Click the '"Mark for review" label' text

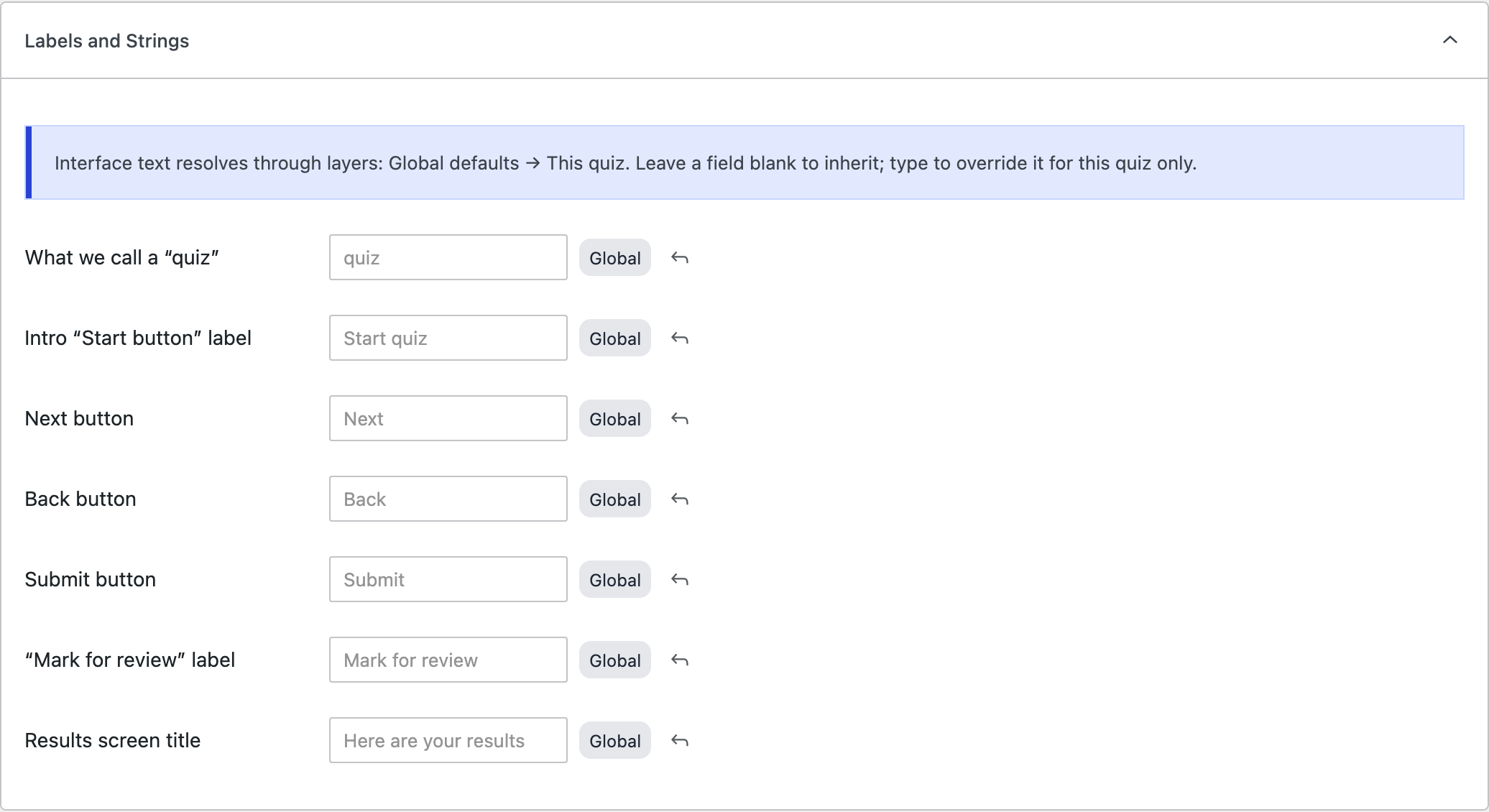click(130, 660)
